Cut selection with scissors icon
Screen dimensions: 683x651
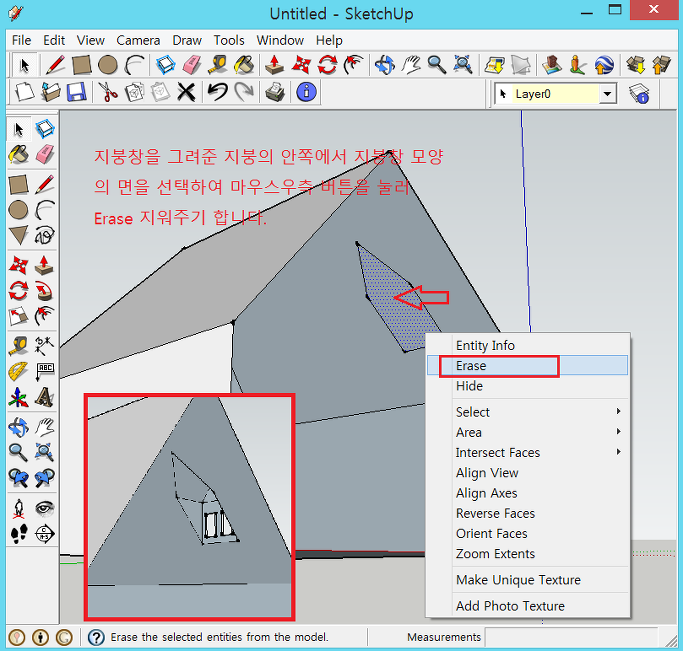pyautogui.click(x=108, y=92)
